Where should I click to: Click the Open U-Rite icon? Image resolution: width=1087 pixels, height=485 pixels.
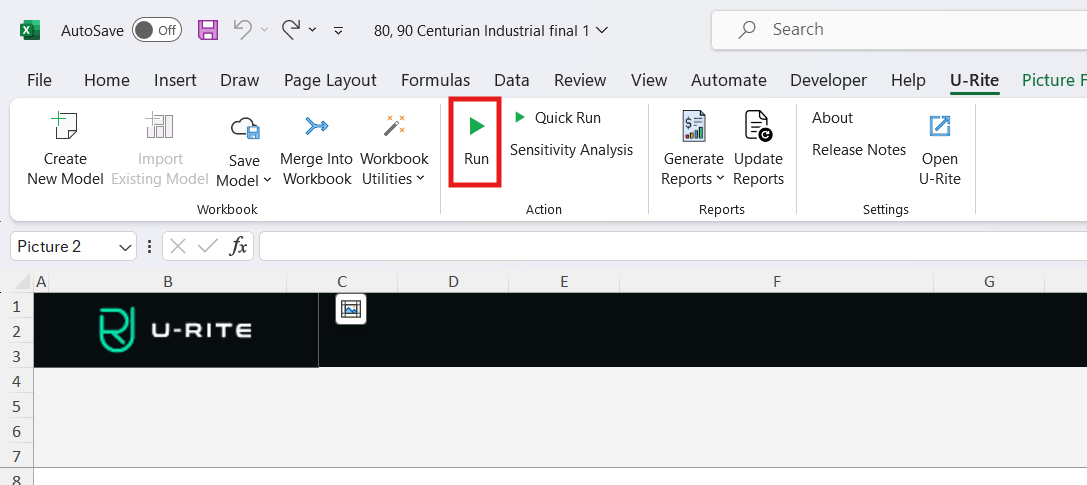[940, 126]
